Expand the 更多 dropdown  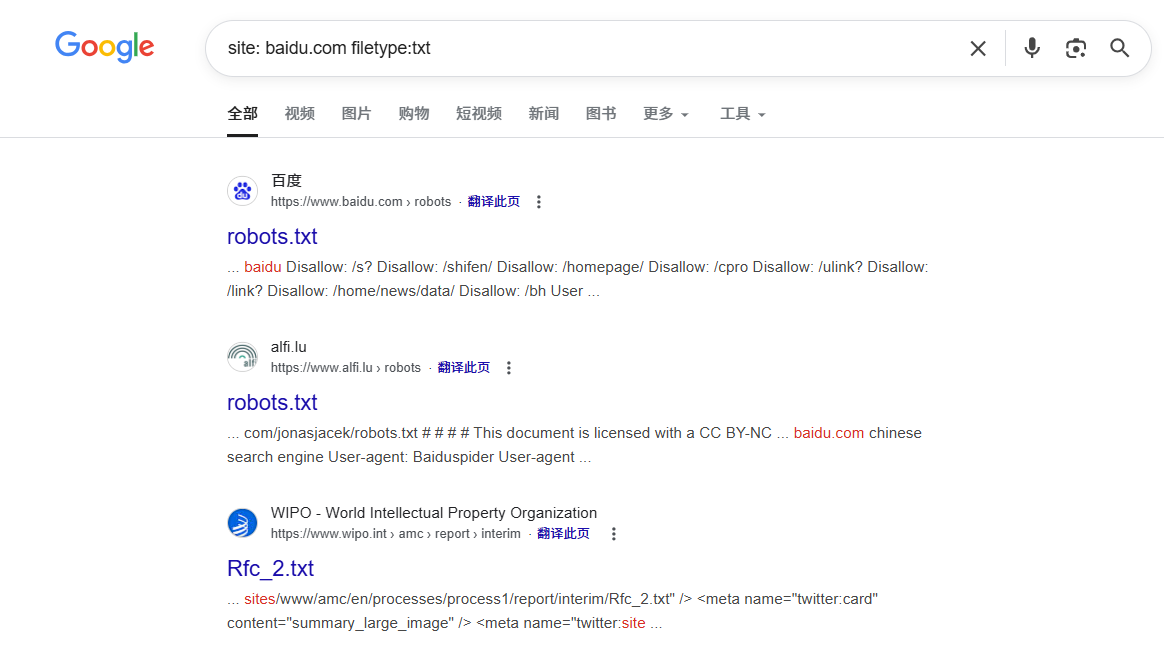click(x=666, y=114)
